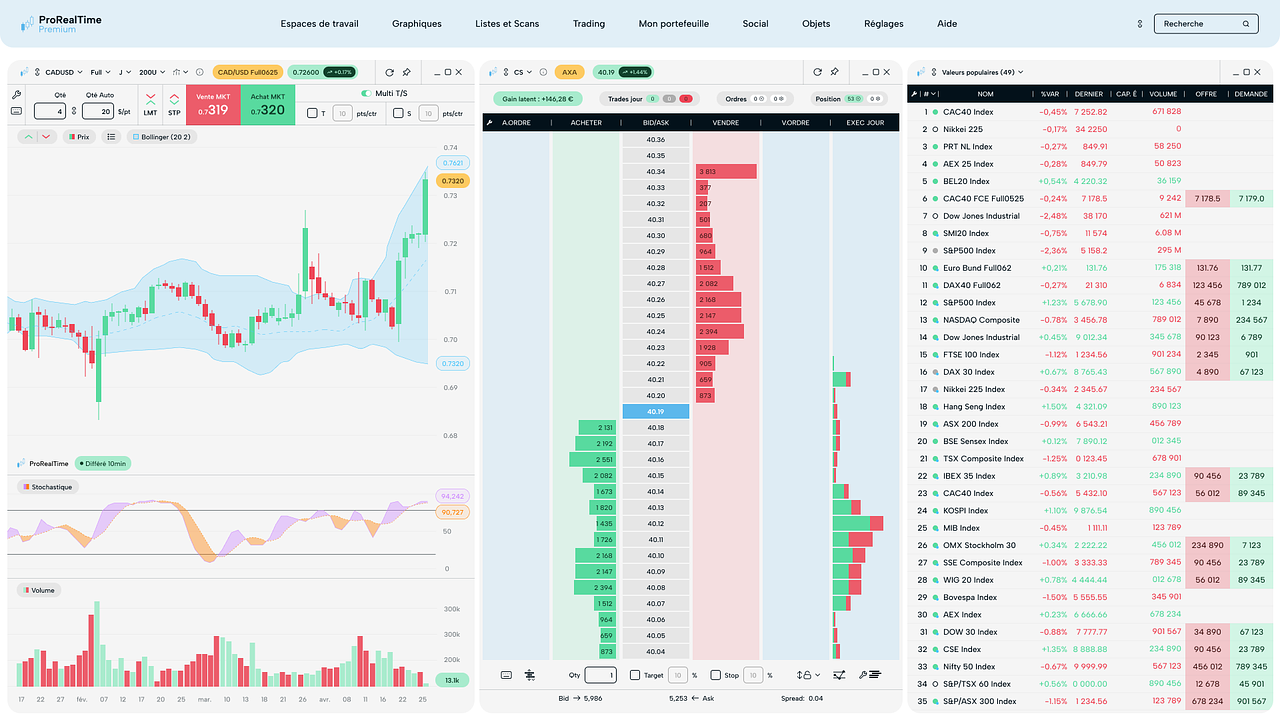Open the CADUSD symbol dropdown
The image size is (1280, 720).
point(62,72)
